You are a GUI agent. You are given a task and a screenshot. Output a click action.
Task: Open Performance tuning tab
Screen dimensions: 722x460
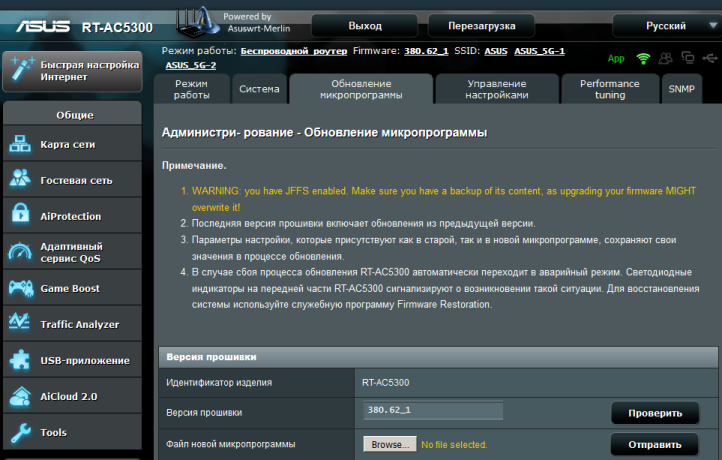point(610,89)
